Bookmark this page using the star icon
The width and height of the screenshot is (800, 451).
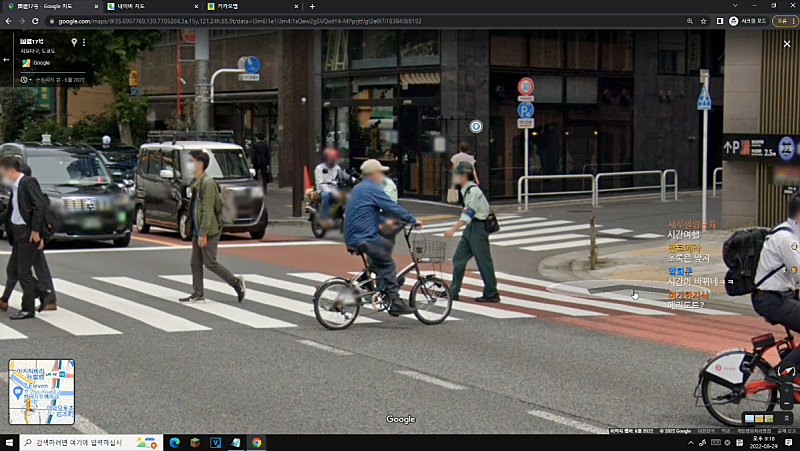(705, 20)
